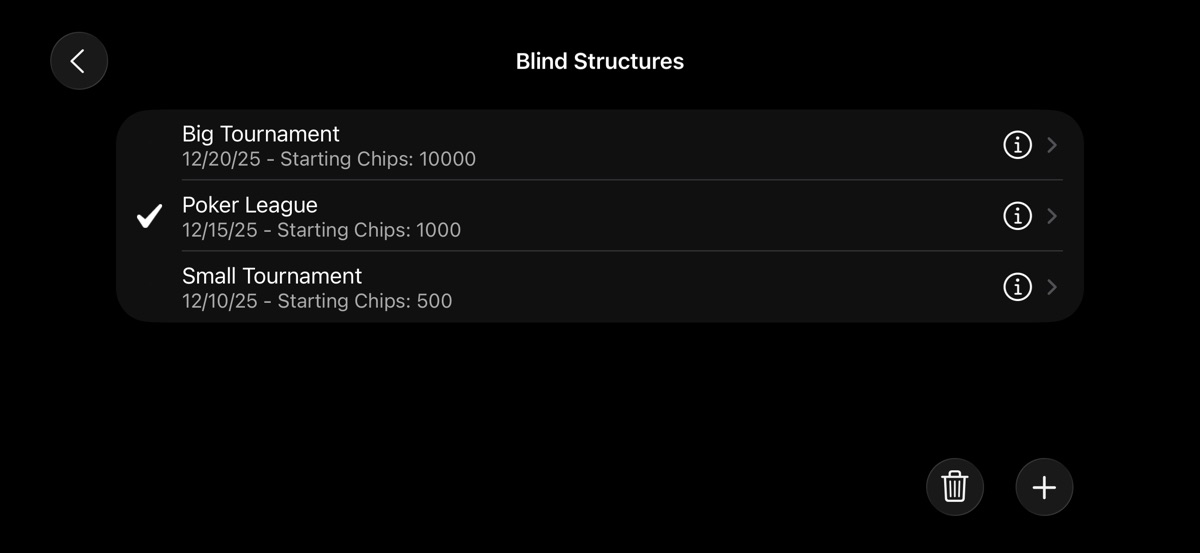Open info for Poker League

1017,216
